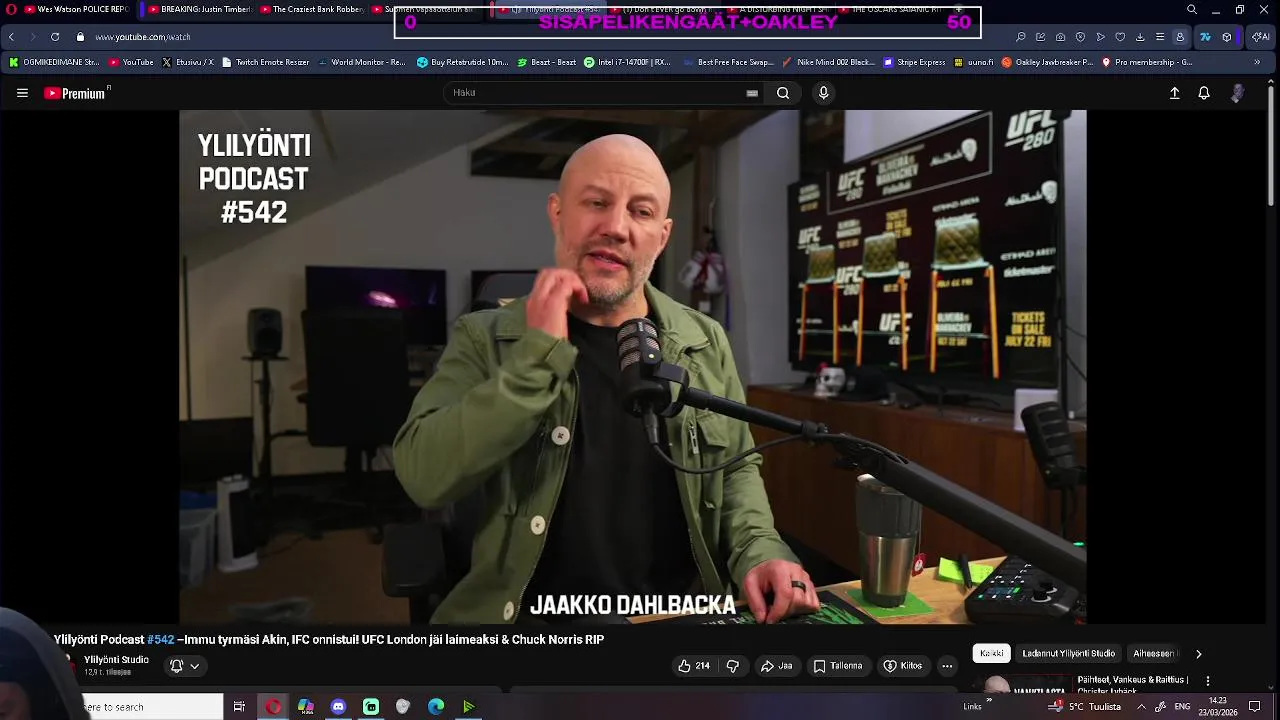Open the YouTube bookmark
1280x720 pixels.
(x=131, y=62)
